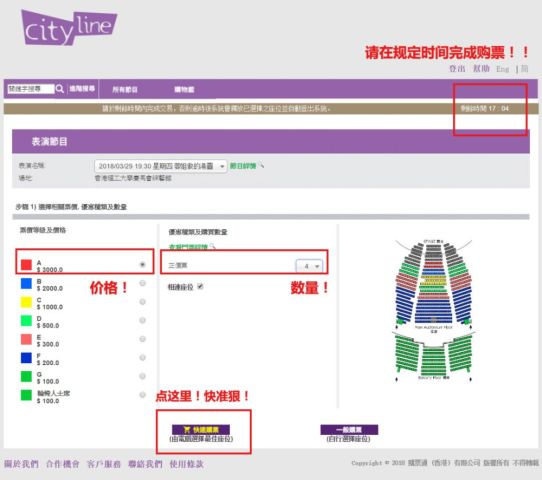The height and width of the screenshot is (480, 542).
Task: Click the Eng language link
Action: coord(503,69)
